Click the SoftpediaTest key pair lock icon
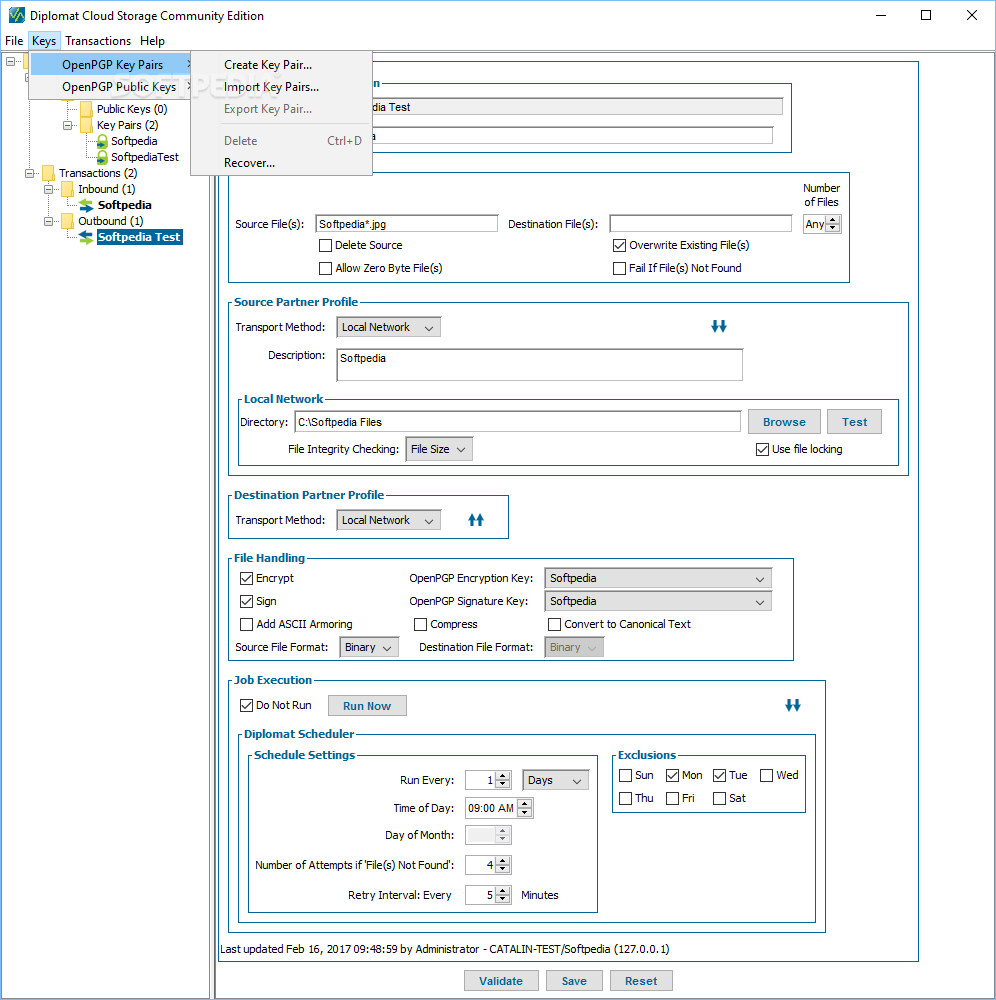Viewport: 996px width, 1000px height. [101, 157]
